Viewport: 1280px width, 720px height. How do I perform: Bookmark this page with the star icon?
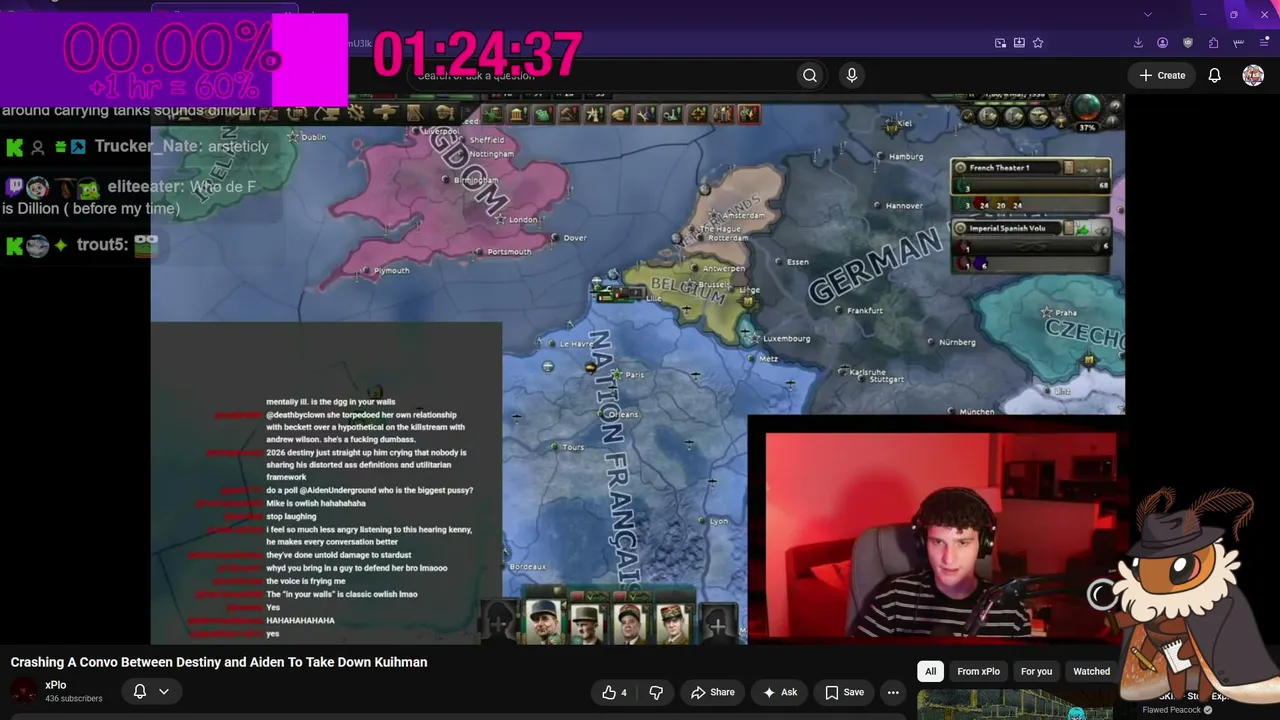click(1038, 43)
